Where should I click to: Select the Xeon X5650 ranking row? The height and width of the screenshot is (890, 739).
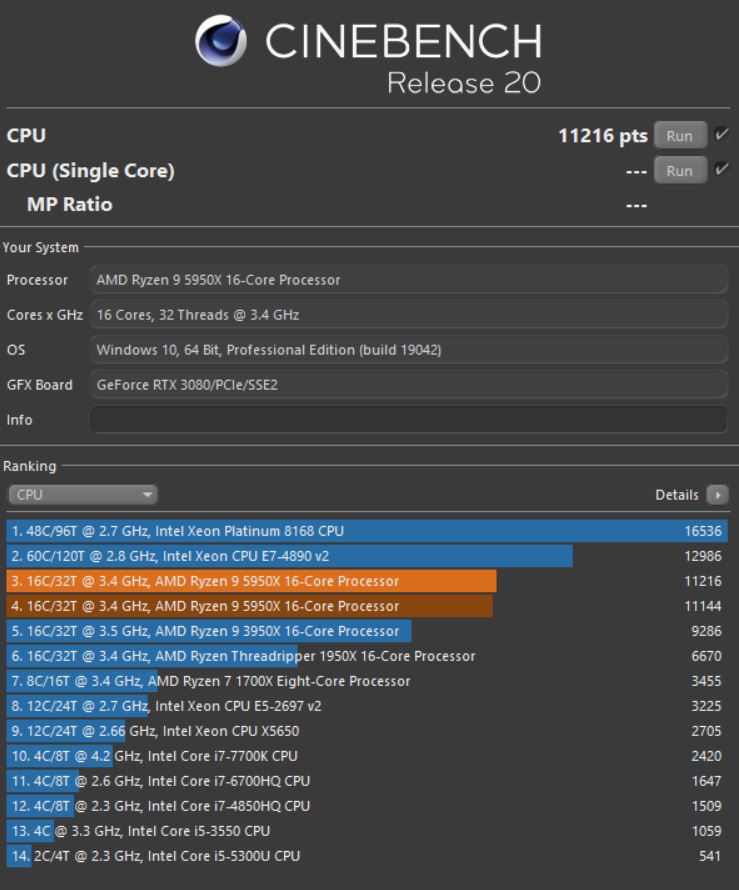367,731
